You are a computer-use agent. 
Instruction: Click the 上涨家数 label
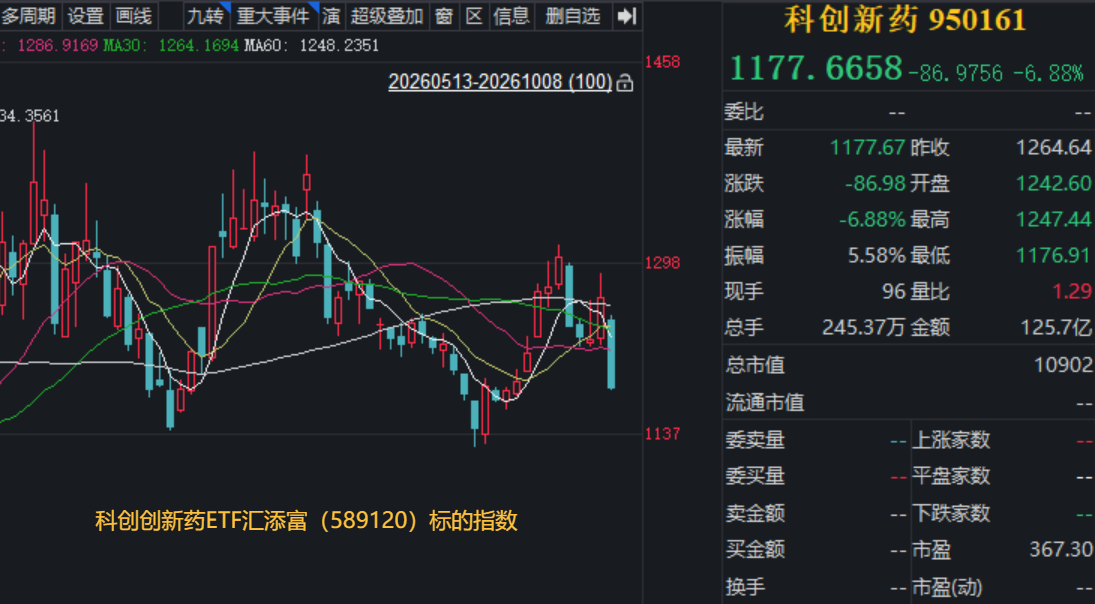pyautogui.click(x=951, y=440)
